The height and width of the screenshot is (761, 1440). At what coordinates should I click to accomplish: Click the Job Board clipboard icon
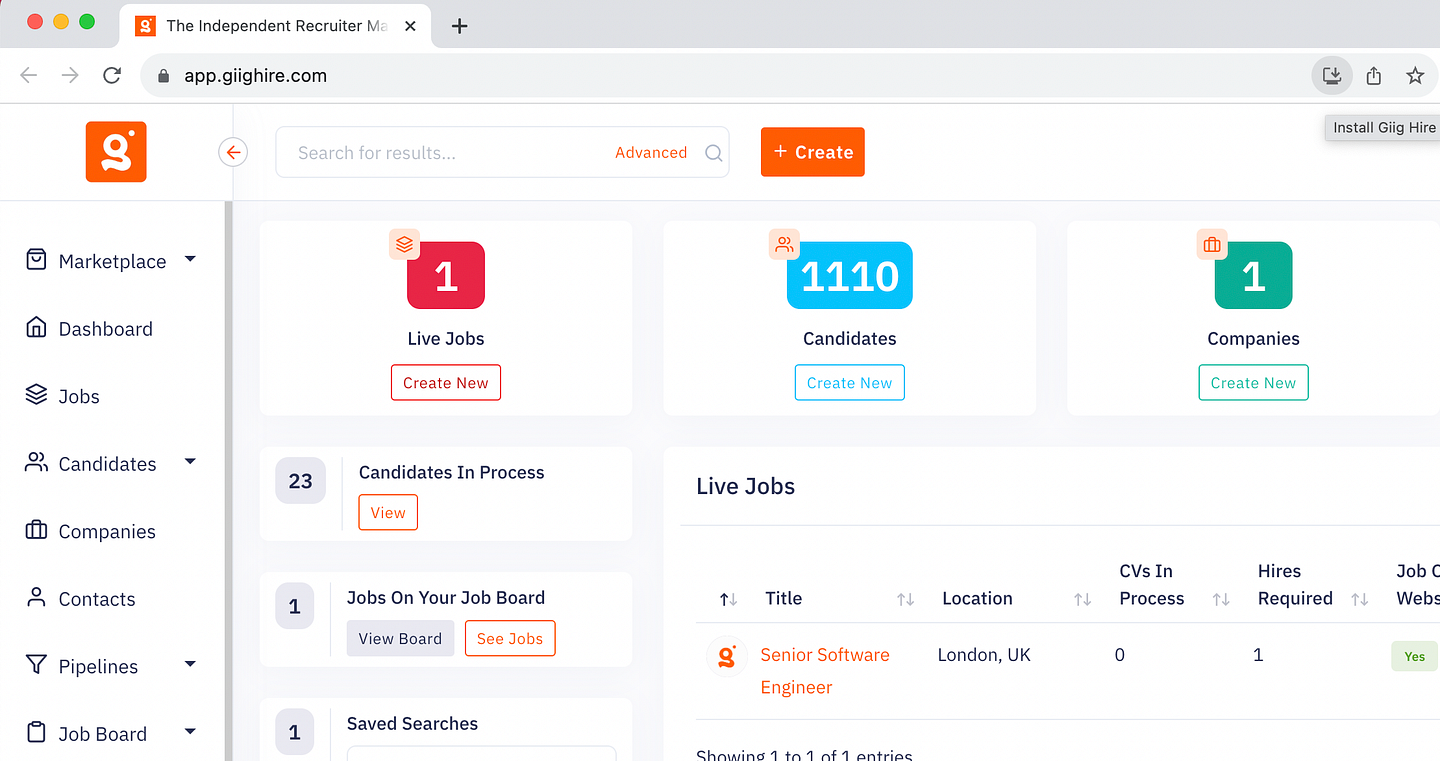pos(36,733)
